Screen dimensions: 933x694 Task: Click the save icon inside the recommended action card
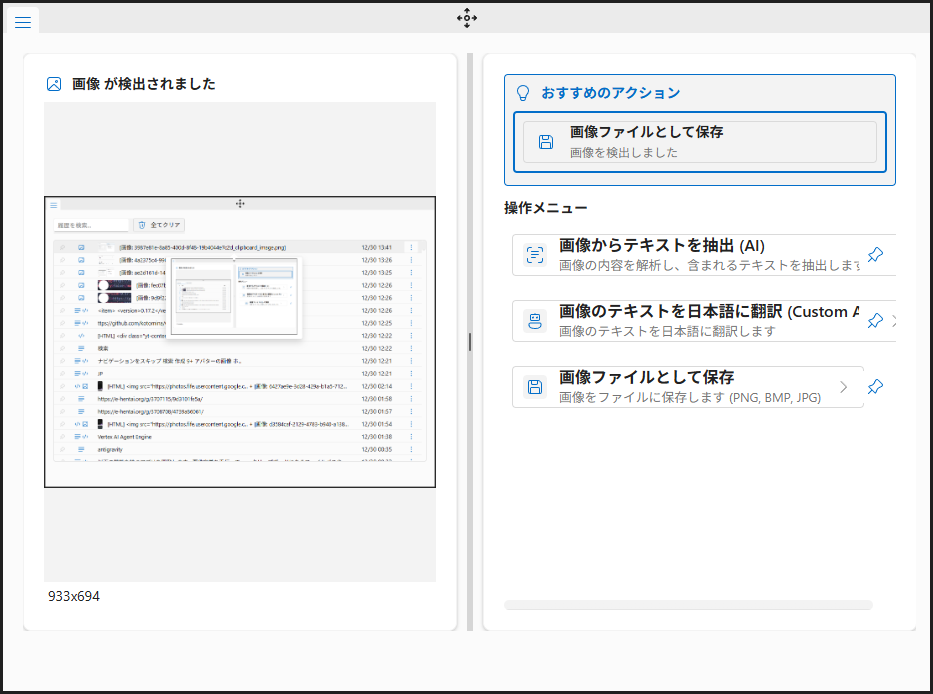pos(545,141)
